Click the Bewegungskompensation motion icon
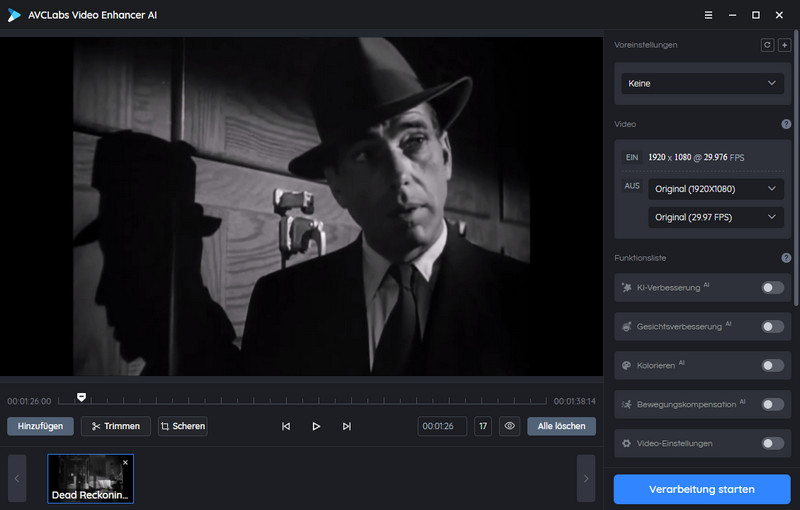Image resolution: width=800 pixels, height=510 pixels. coord(627,404)
